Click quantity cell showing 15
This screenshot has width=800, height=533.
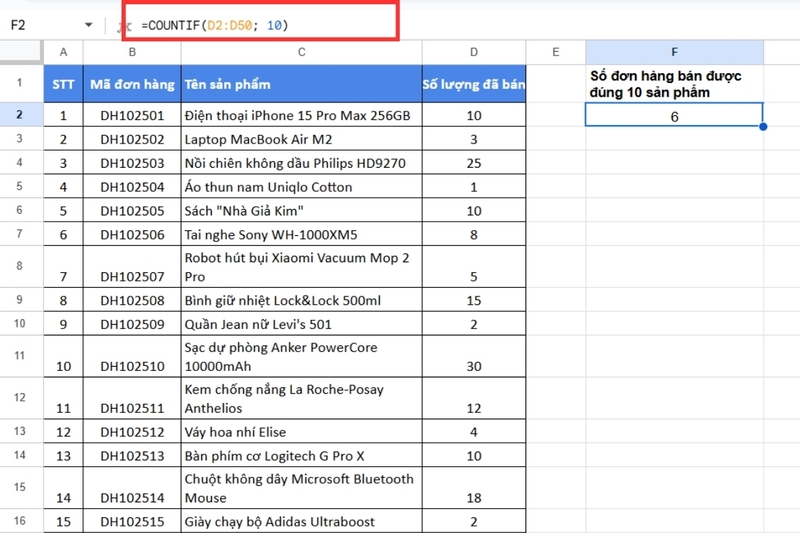pos(474,300)
